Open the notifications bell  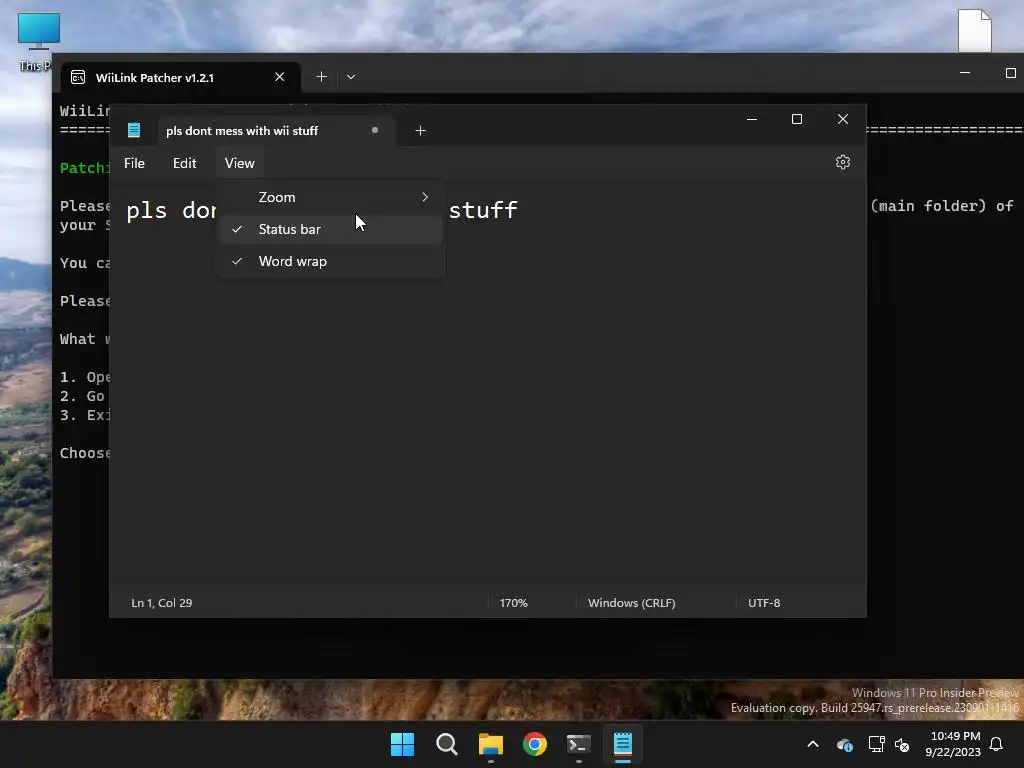996,744
